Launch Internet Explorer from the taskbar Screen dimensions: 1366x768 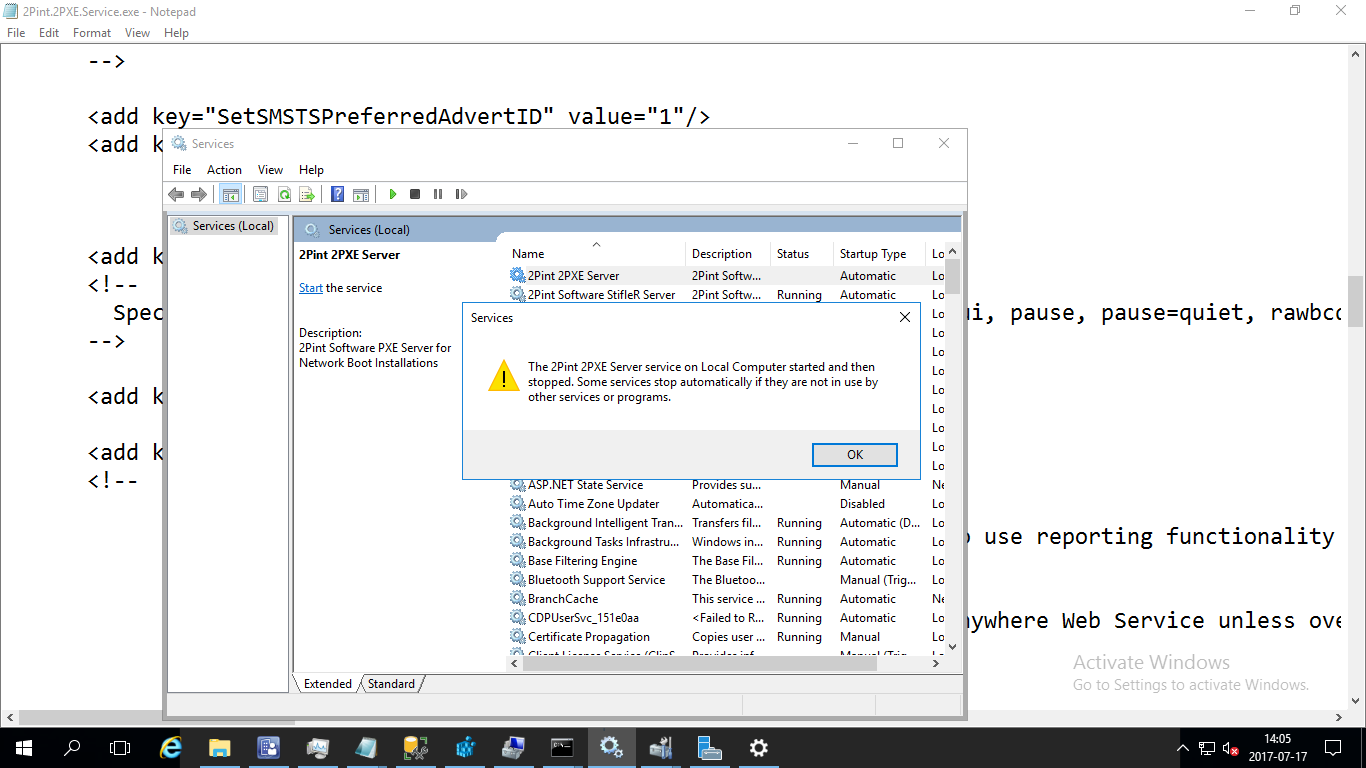tap(171, 747)
